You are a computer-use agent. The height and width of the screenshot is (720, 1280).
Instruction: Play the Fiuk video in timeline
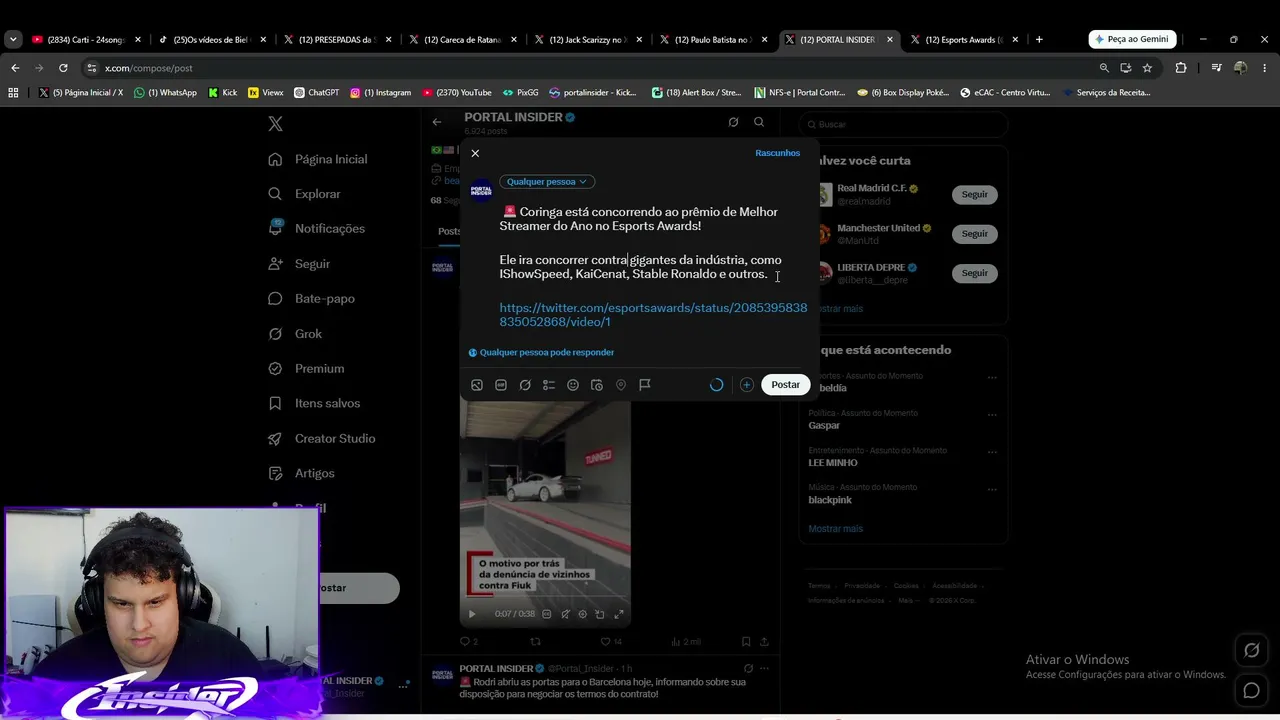point(472,614)
